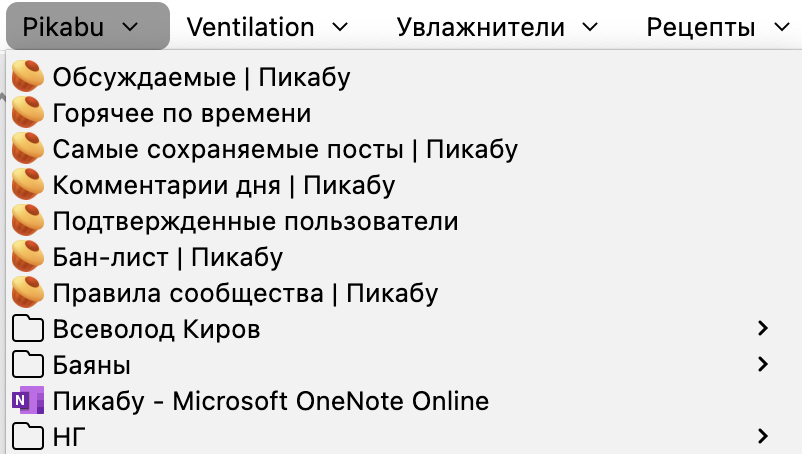Click the Pikabu icon beside Самые сохраняемые посты
Viewport: 802px width, 454px height.
click(28, 149)
